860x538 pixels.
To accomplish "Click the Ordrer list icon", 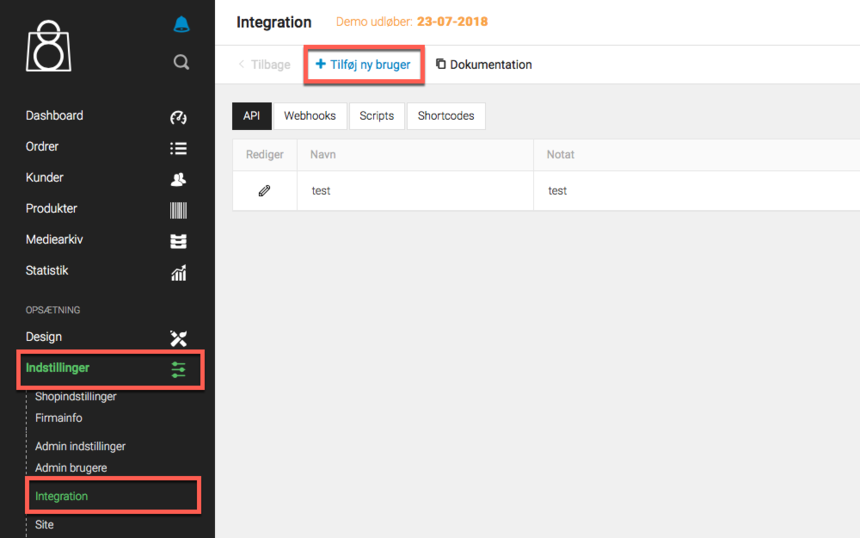I will click(x=178, y=148).
